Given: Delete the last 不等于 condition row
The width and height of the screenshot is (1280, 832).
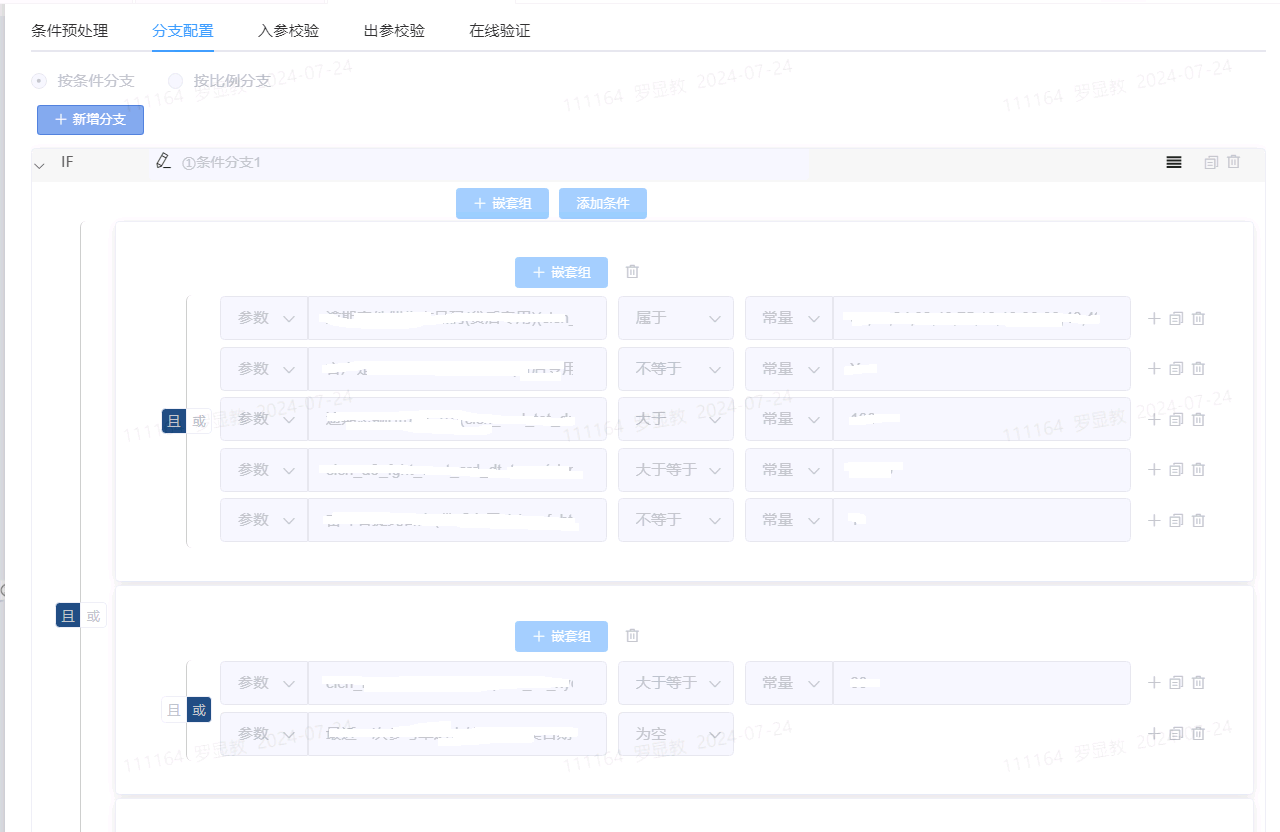Looking at the screenshot, I should point(1198,520).
